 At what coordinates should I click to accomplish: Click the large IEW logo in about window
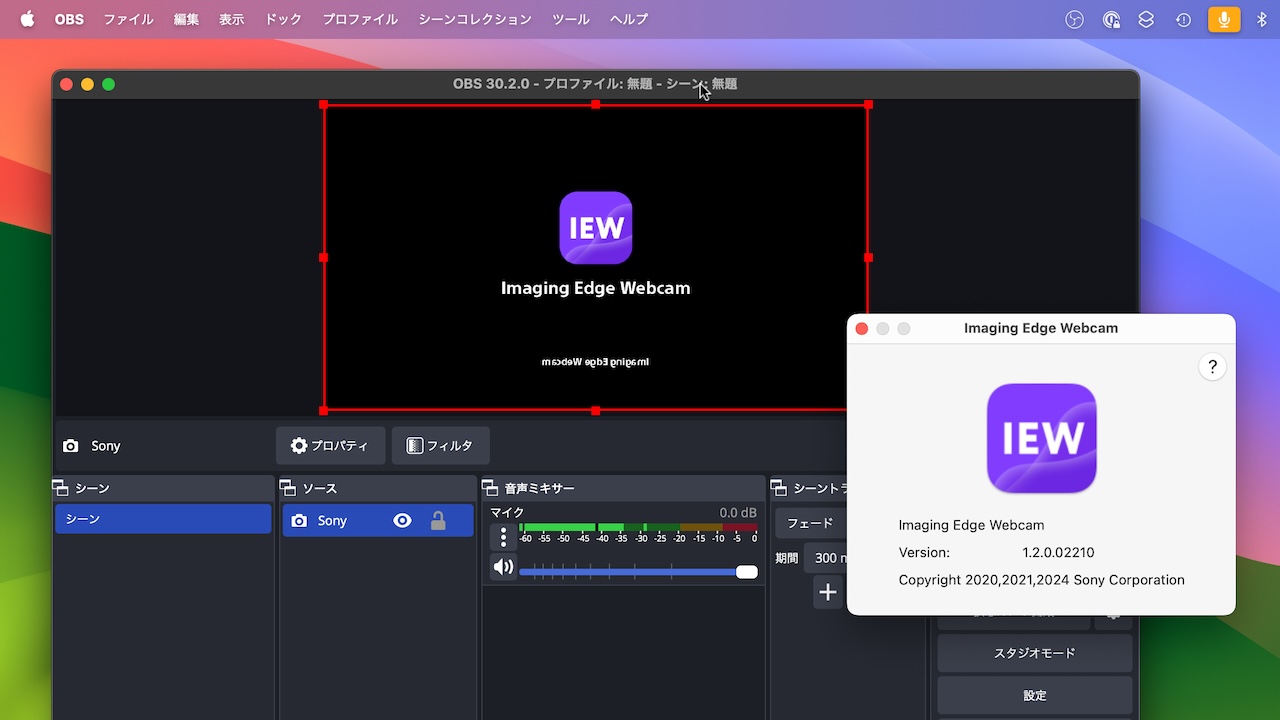[1041, 438]
